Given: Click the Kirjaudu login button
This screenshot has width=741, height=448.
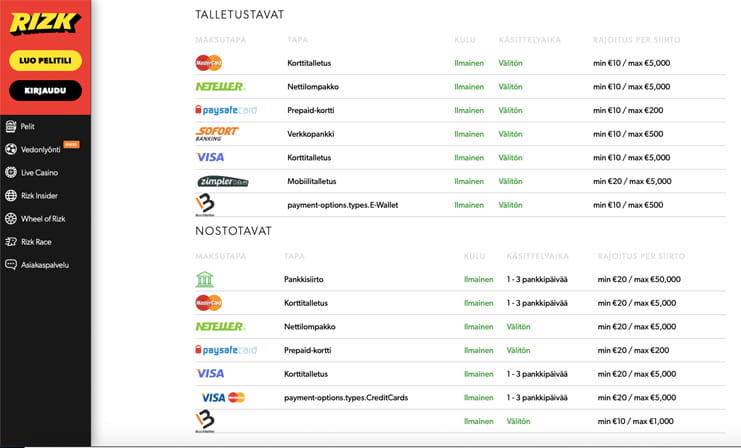Looking at the screenshot, I should tap(45, 90).
